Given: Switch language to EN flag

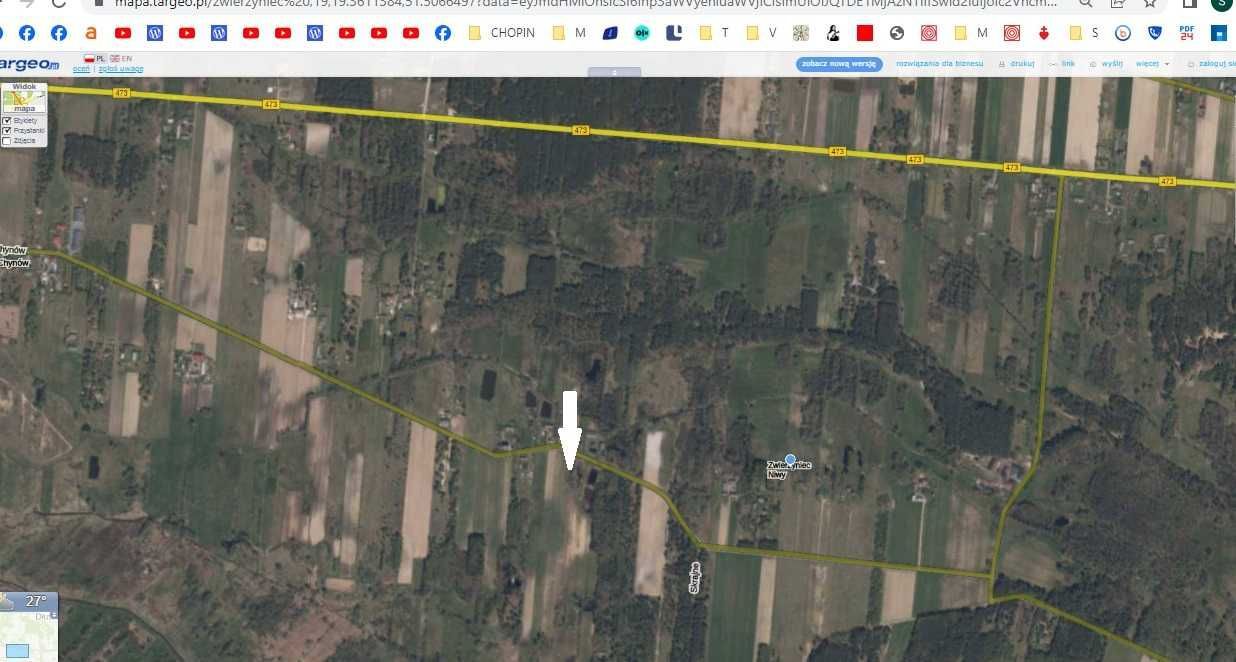Looking at the screenshot, I should pyautogui.click(x=121, y=59).
